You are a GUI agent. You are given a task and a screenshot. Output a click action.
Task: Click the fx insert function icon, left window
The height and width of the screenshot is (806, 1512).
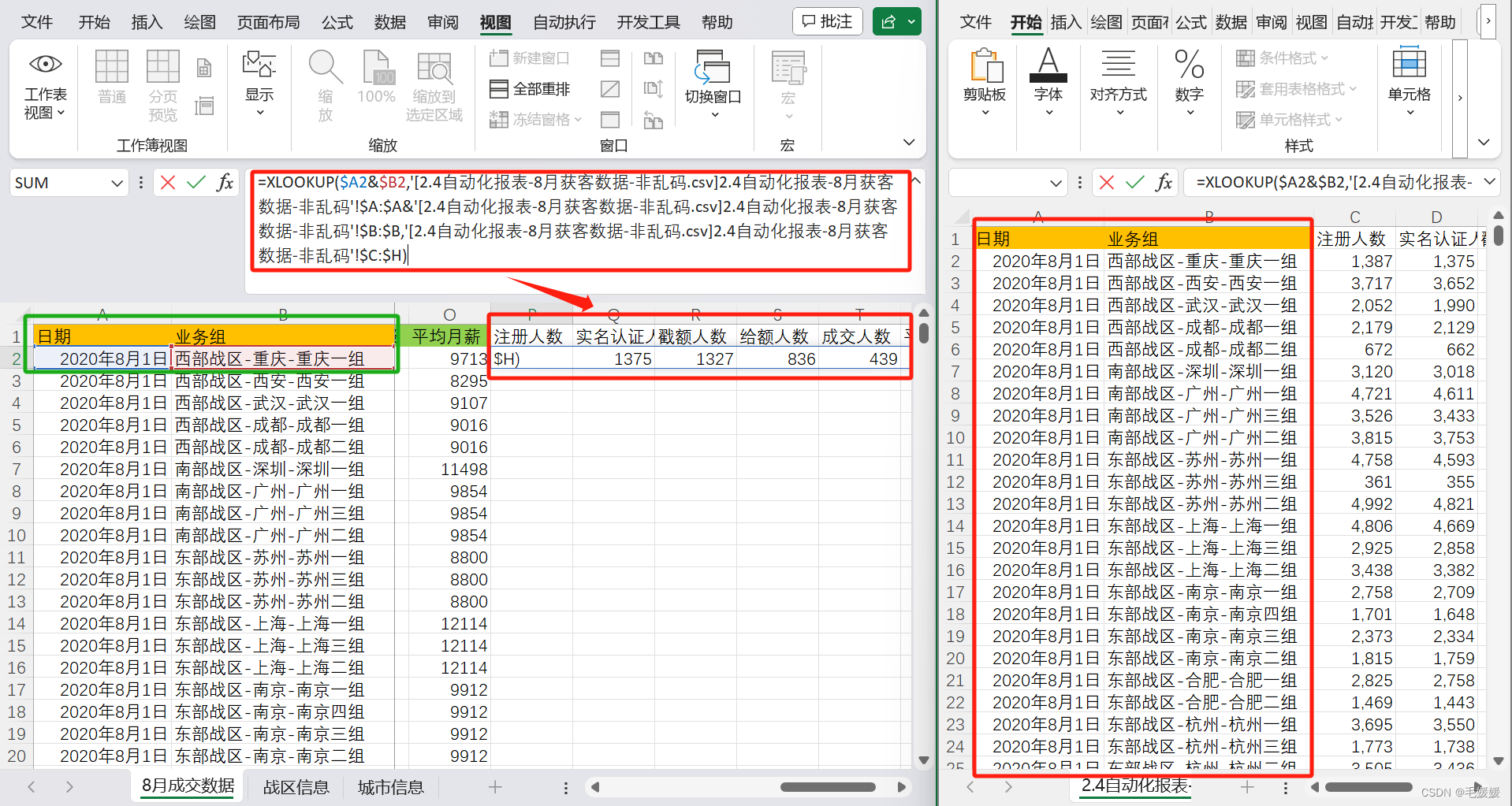[x=225, y=183]
